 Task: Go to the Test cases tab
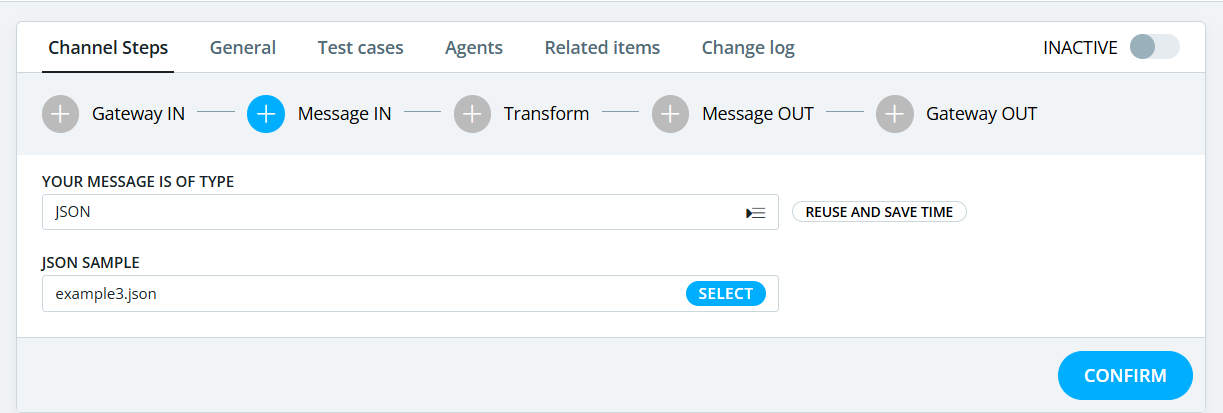click(361, 48)
